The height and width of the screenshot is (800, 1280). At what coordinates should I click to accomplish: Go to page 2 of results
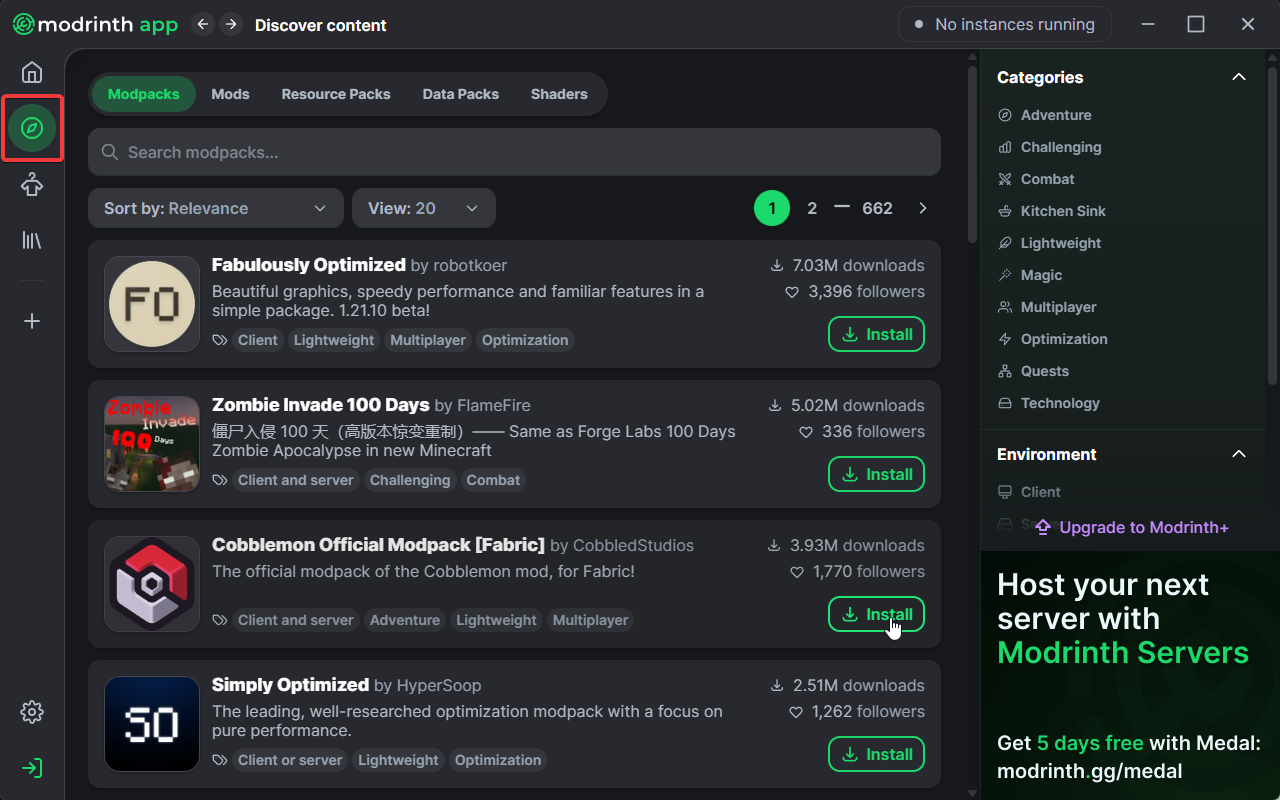pyautogui.click(x=812, y=208)
